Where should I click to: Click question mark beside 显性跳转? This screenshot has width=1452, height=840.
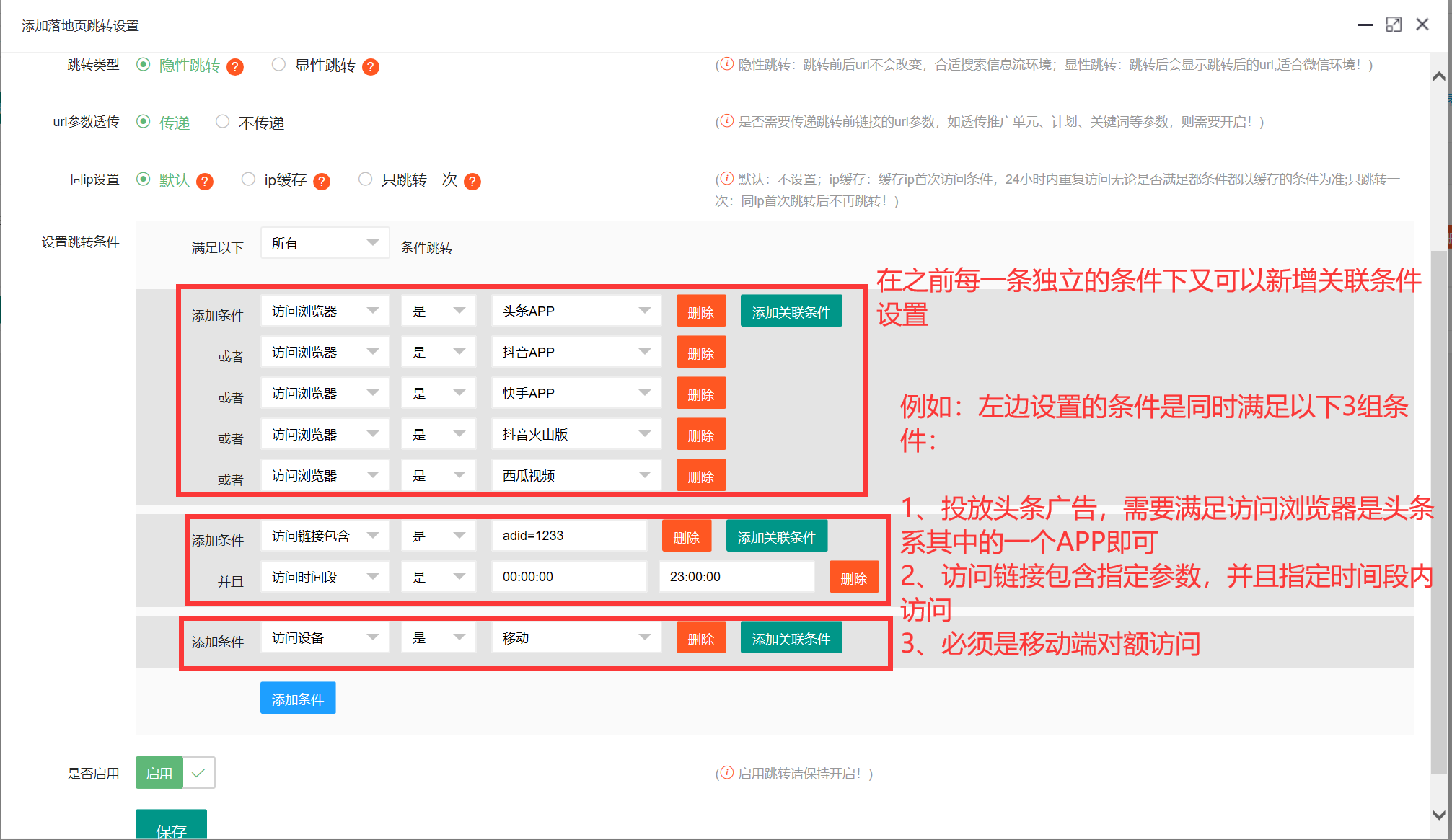click(371, 66)
